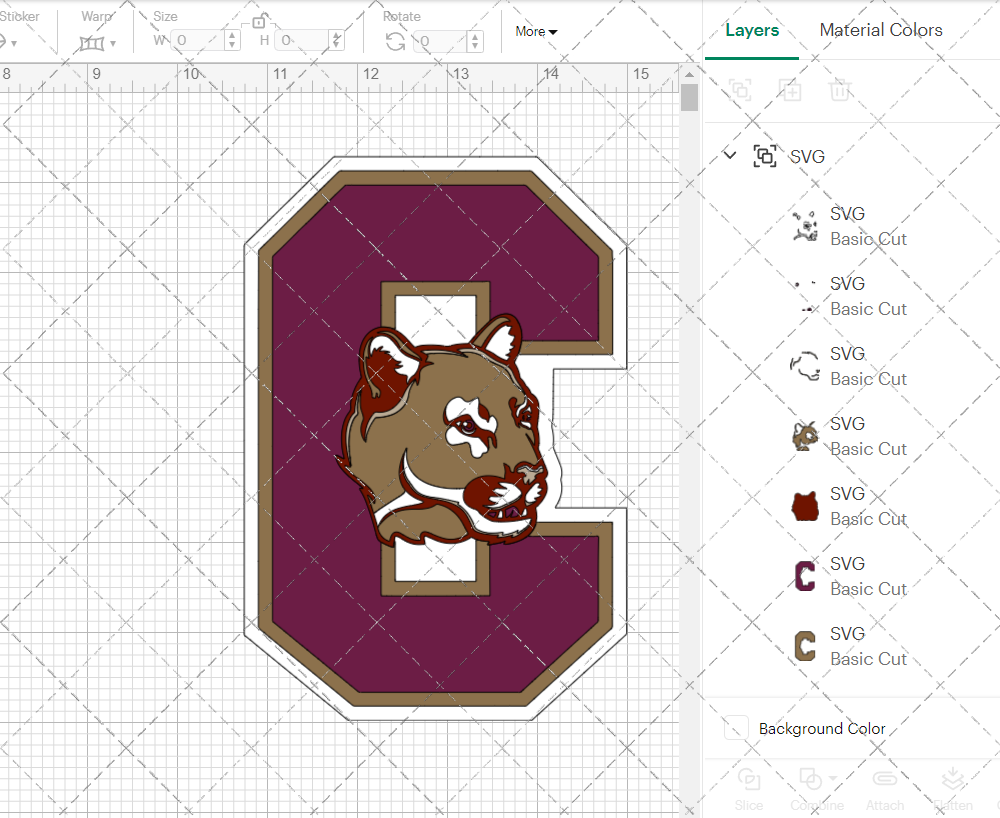
Task: Click the Warp tool icon
Action: tap(92, 43)
